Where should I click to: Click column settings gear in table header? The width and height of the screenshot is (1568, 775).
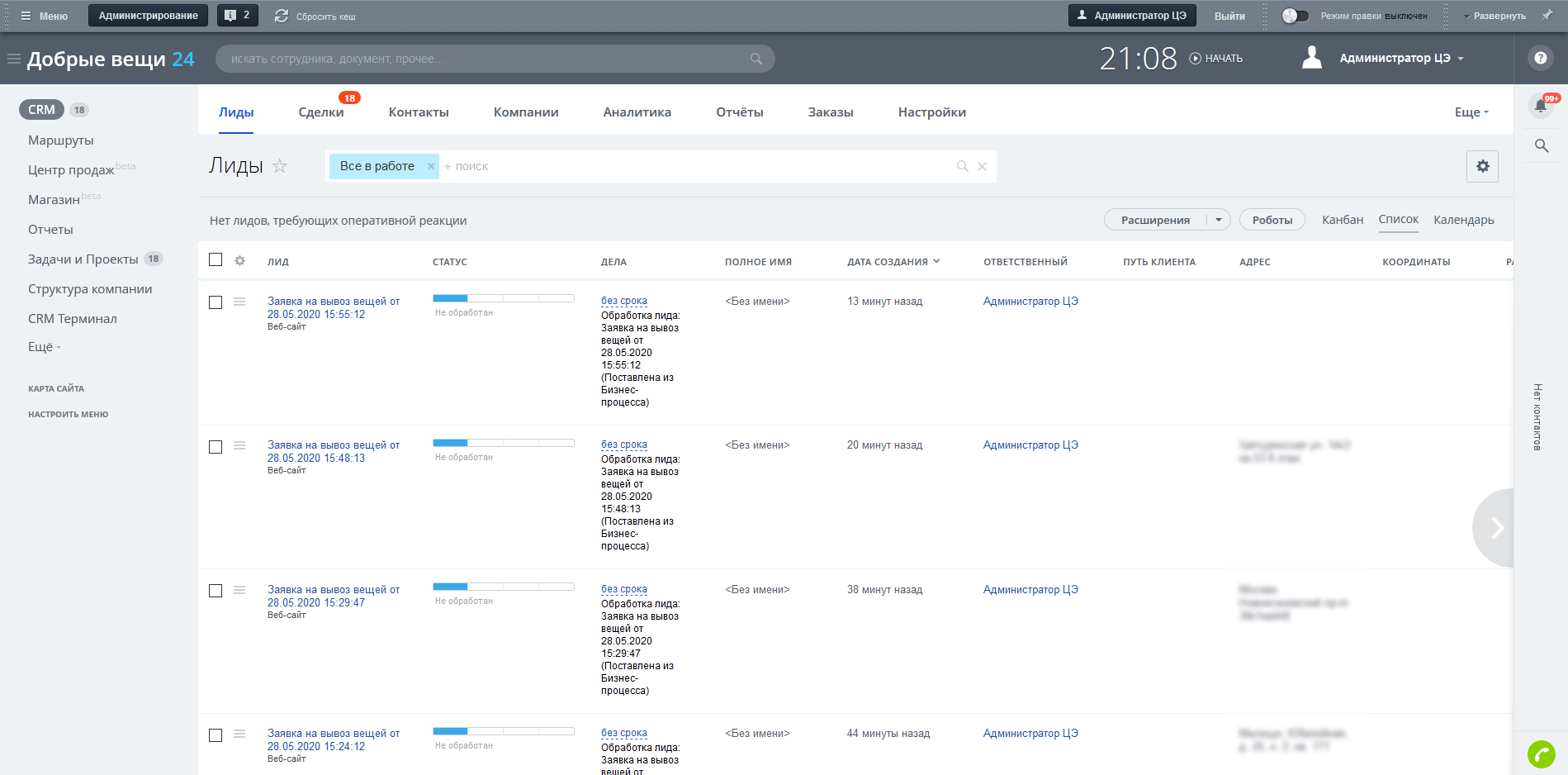(x=239, y=261)
